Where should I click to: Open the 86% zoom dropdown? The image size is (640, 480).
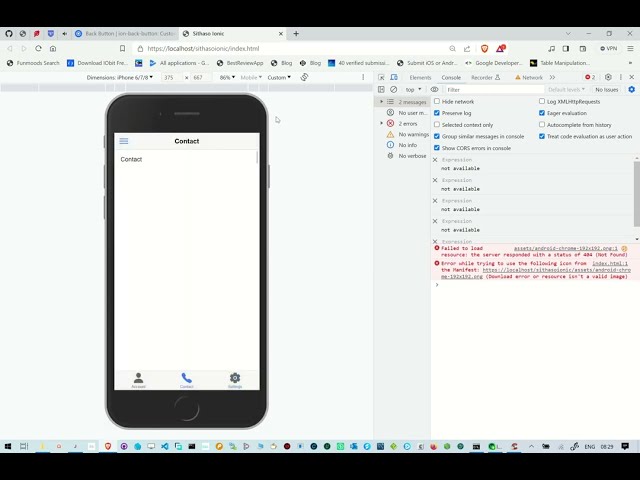click(x=227, y=77)
